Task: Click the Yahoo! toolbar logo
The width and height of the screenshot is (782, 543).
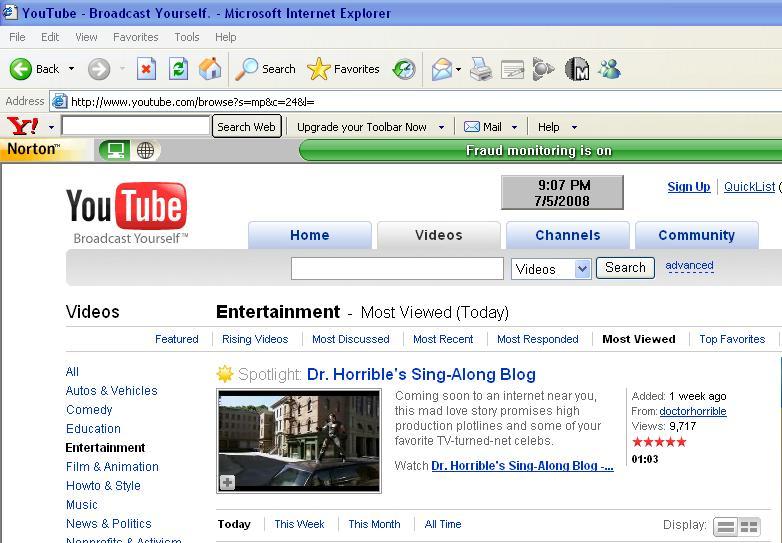Action: (x=23, y=127)
